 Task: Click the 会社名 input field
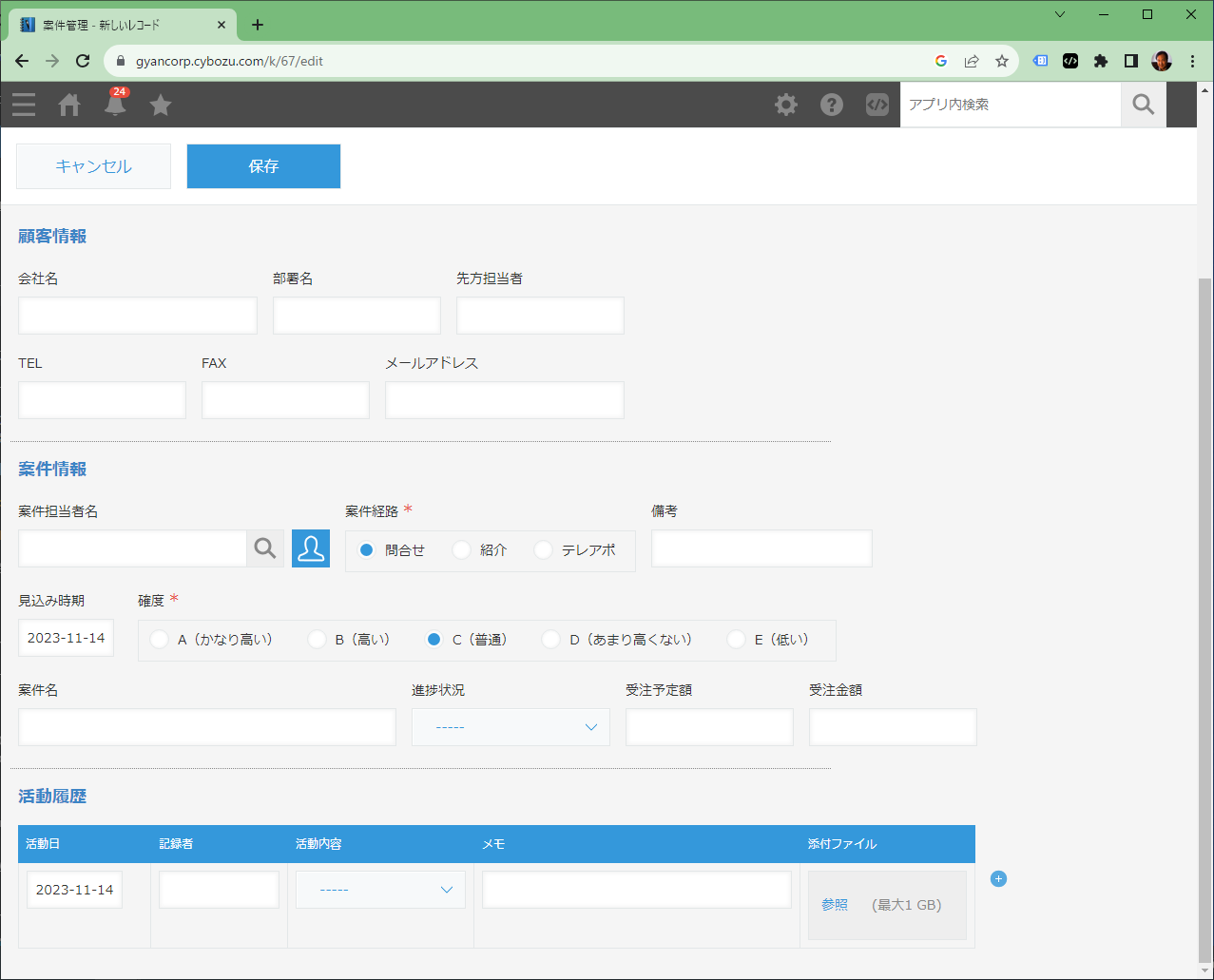point(137,316)
